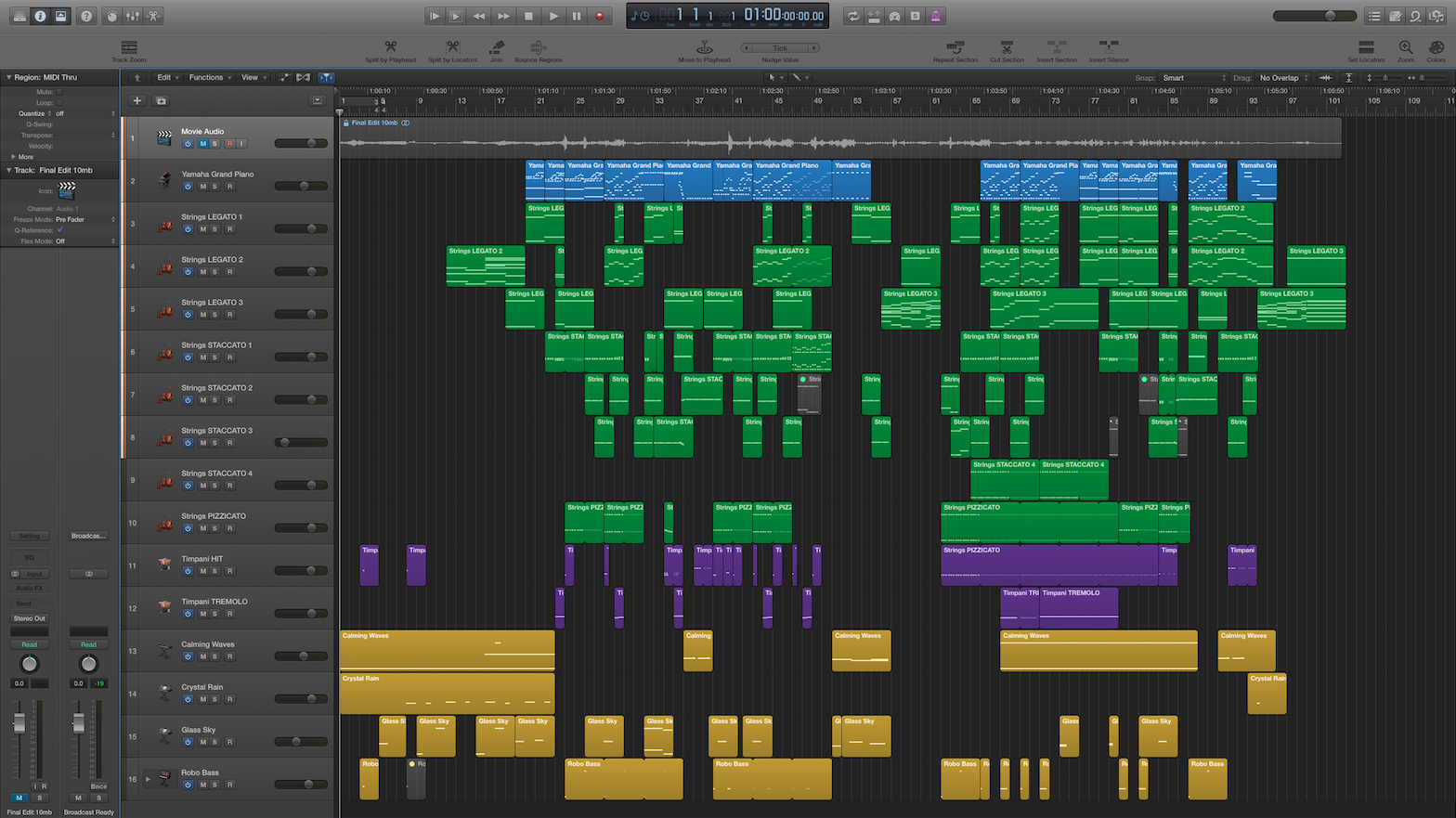This screenshot has width=1456, height=818.
Task: Click the Zoom magnifier toolbar icon
Action: (x=1406, y=46)
